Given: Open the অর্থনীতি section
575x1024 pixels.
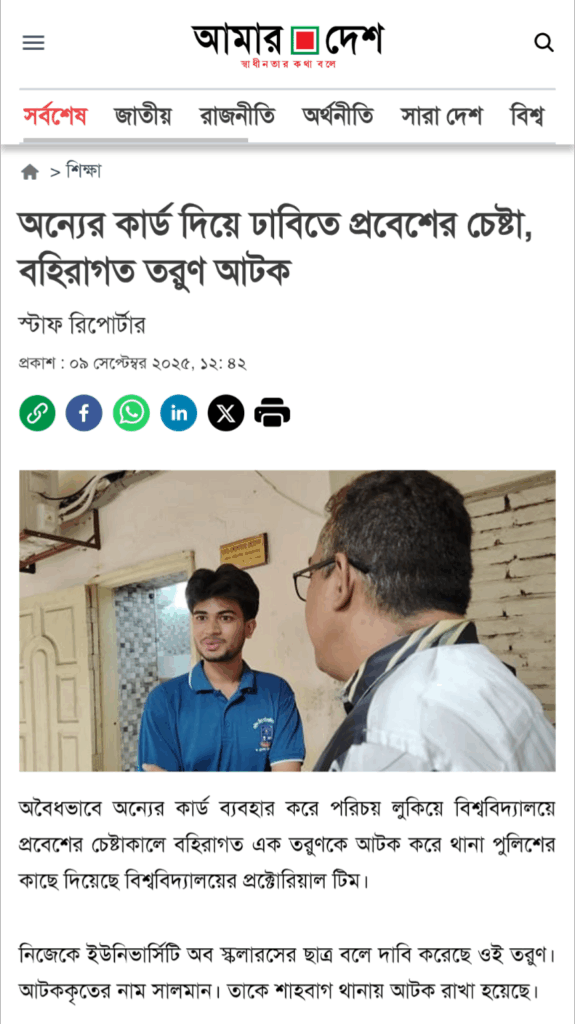Looking at the screenshot, I should tap(338, 117).
